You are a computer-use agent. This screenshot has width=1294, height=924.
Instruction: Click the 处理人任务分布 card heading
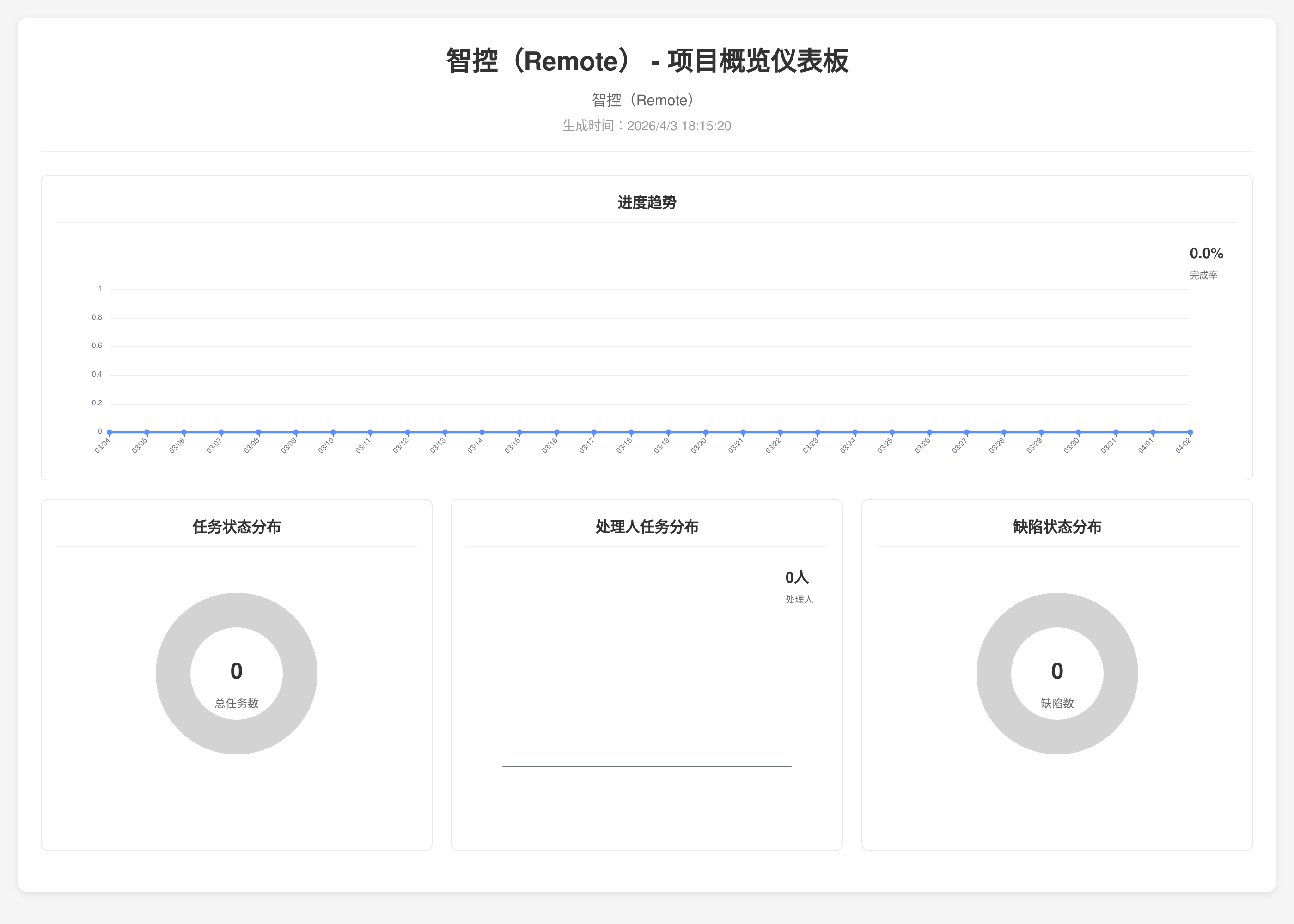click(647, 527)
